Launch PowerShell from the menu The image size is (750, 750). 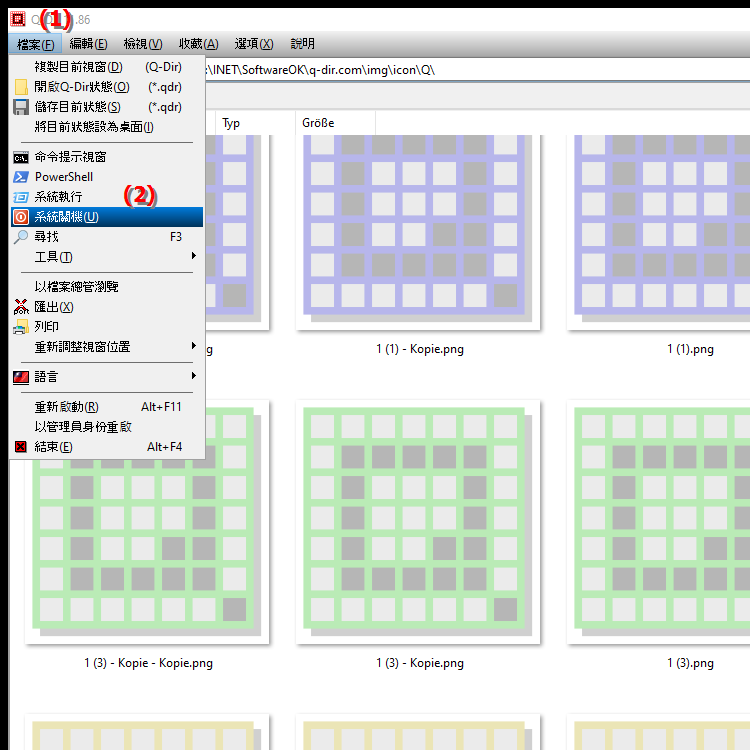[x=107, y=177]
